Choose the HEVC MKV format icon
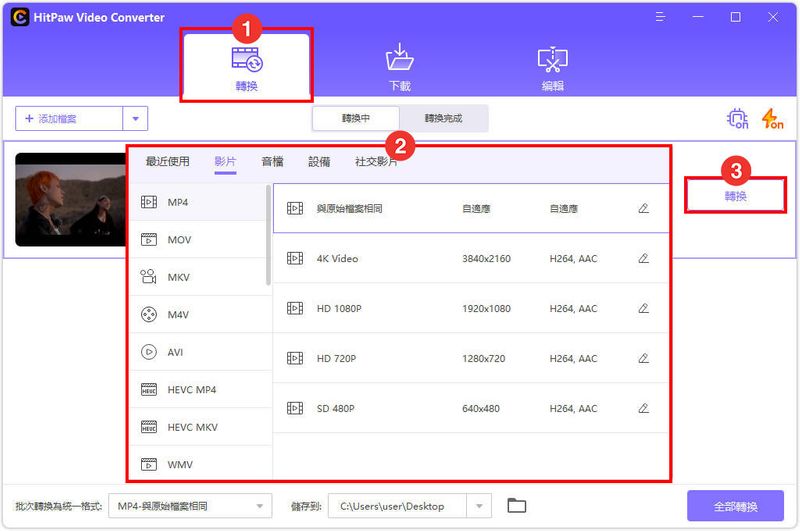800x531 pixels. click(148, 427)
